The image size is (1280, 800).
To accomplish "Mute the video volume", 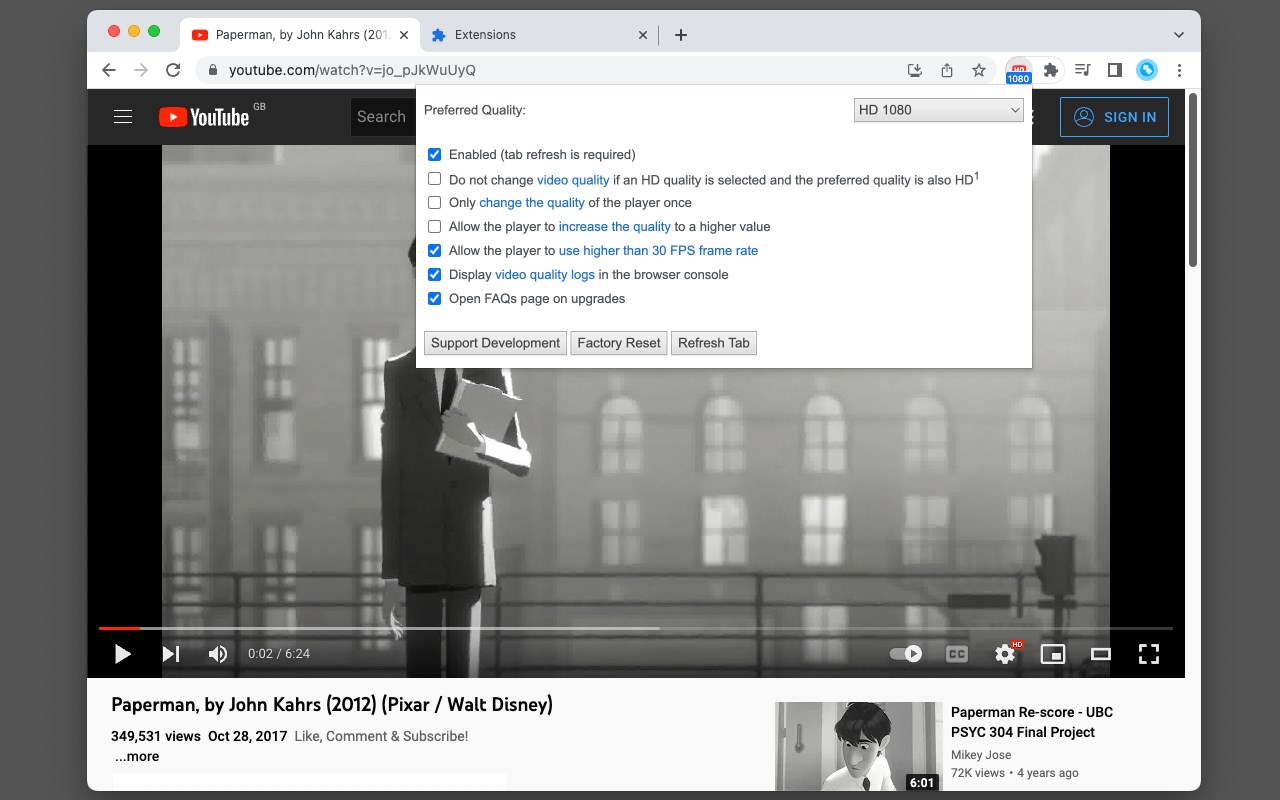I will point(217,654).
